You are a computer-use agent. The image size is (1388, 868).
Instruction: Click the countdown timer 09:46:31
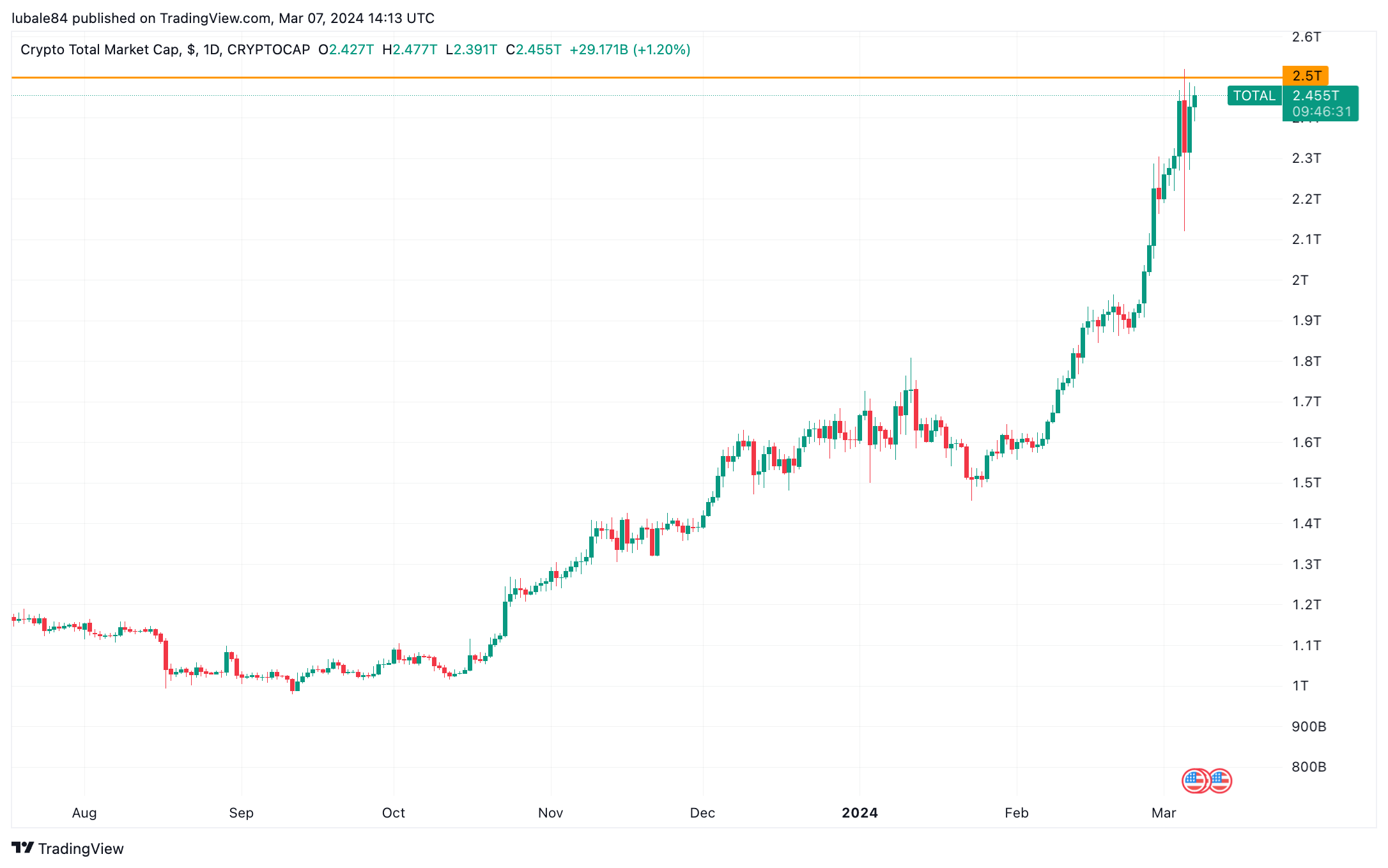1322,112
